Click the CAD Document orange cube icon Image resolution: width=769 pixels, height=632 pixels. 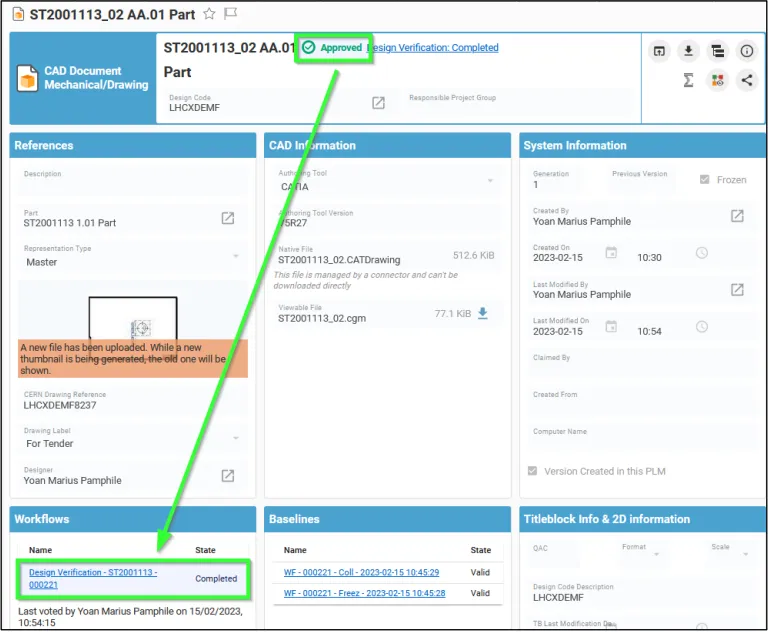pos(27,78)
